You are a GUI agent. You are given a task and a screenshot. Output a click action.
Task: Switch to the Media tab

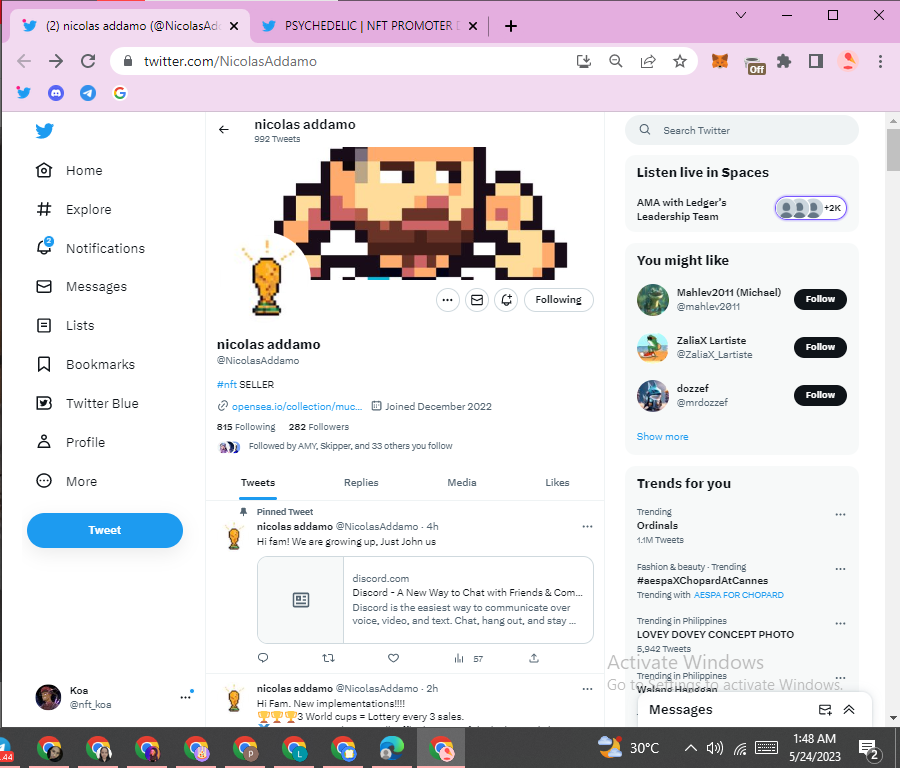pos(462,483)
